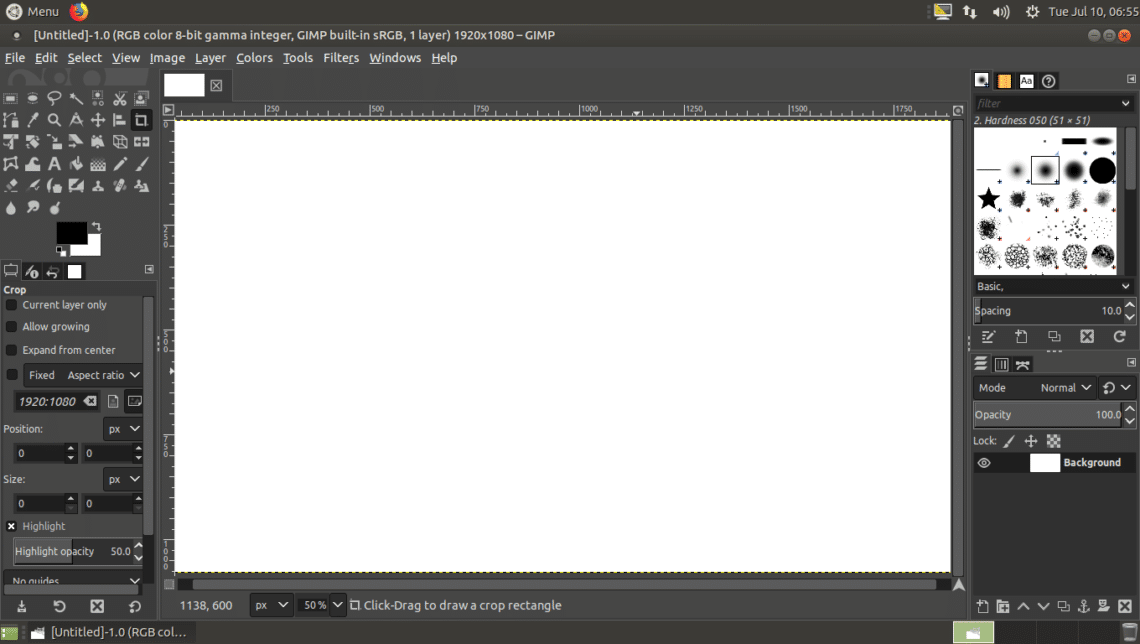Select the Gradient tool
Image resolution: width=1140 pixels, height=644 pixels.
point(98,164)
